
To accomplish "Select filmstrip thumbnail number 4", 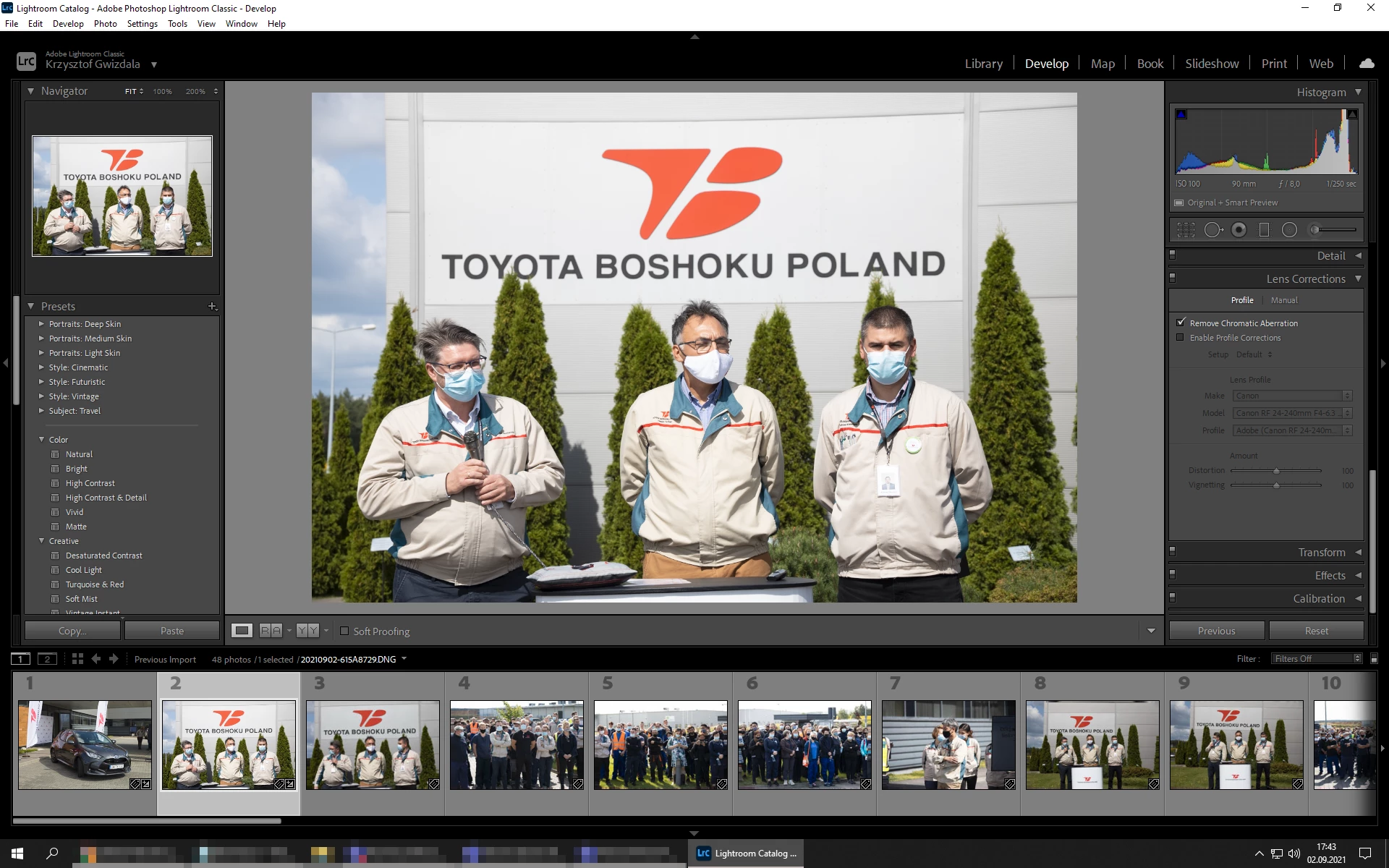I will pyautogui.click(x=517, y=744).
